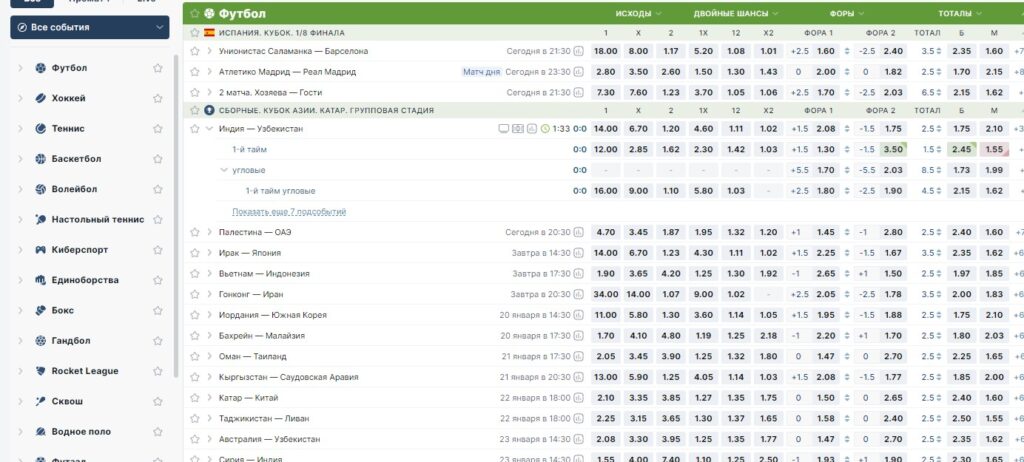
Task: Open the Форы column dropdown
Action: [847, 14]
